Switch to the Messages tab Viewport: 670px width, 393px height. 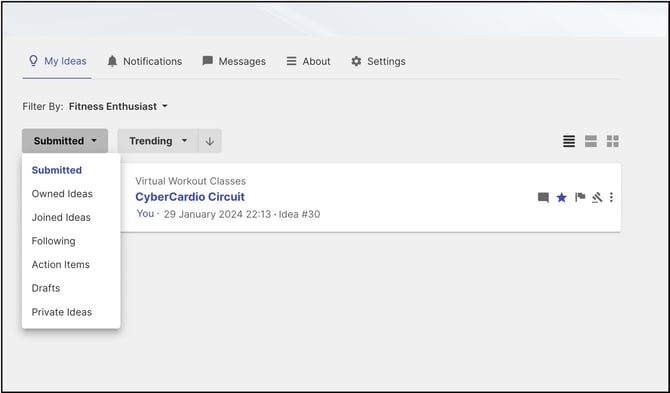(x=234, y=61)
